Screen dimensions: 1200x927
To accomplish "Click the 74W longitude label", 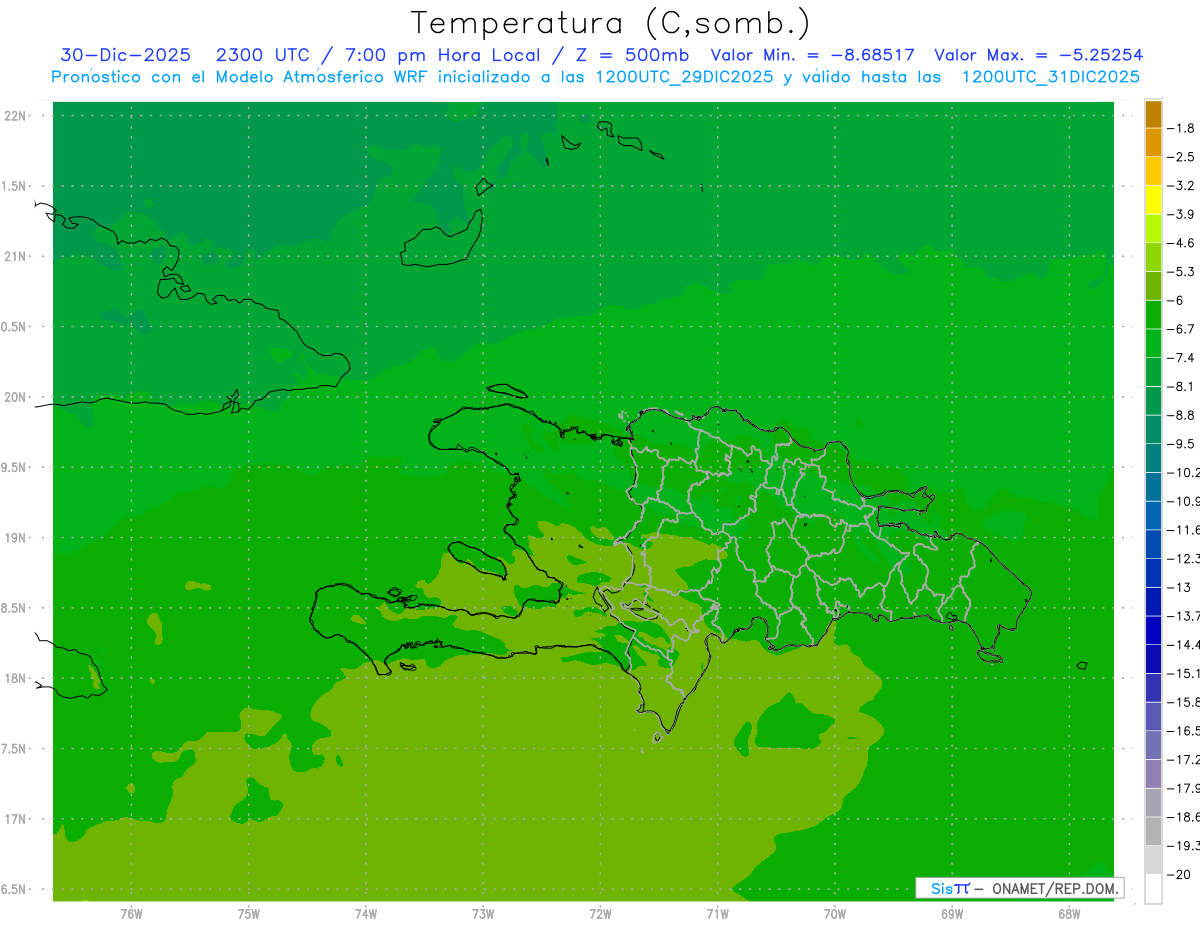I will 365,913.
